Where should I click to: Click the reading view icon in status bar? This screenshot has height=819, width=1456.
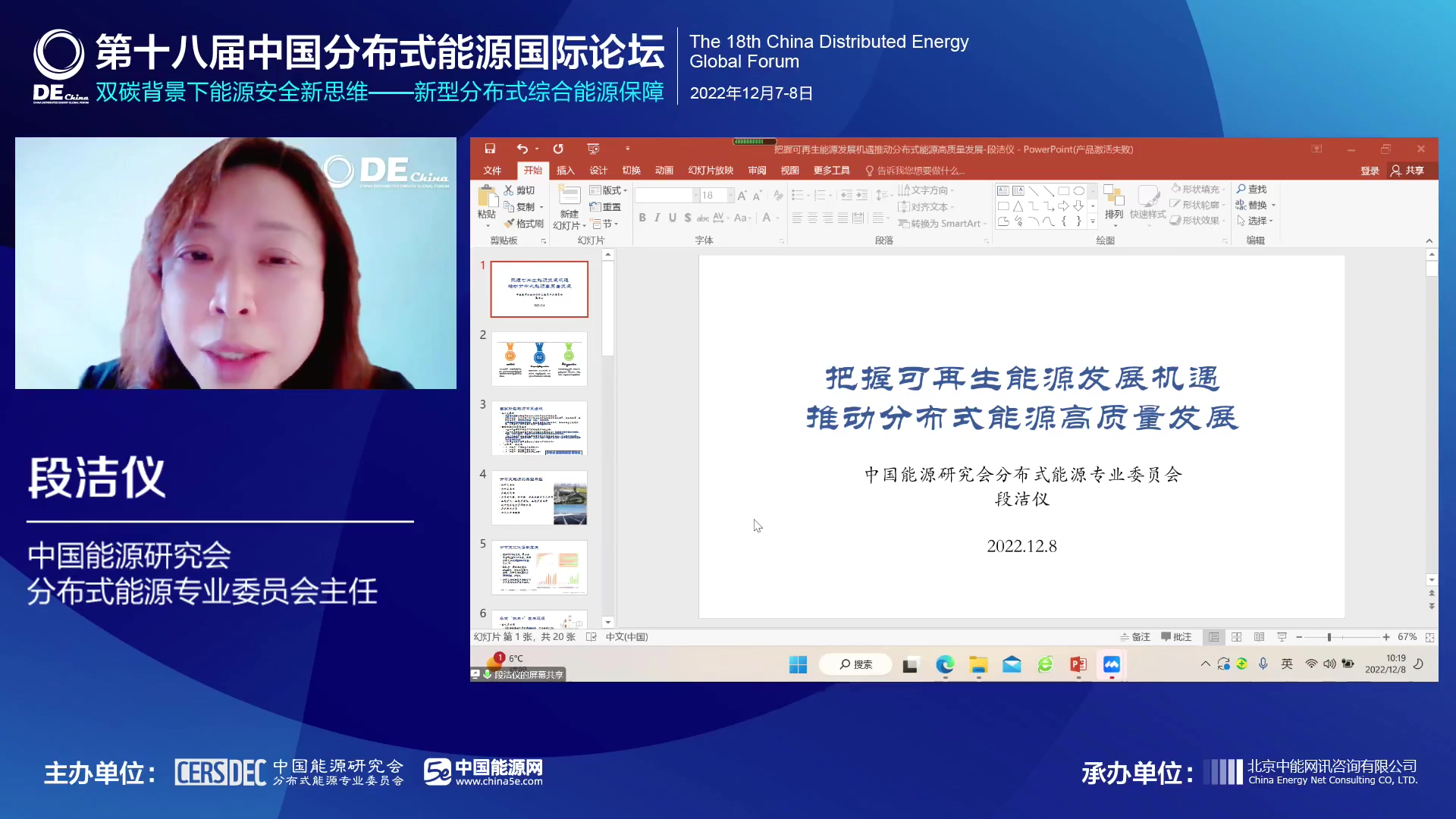[1259, 637]
